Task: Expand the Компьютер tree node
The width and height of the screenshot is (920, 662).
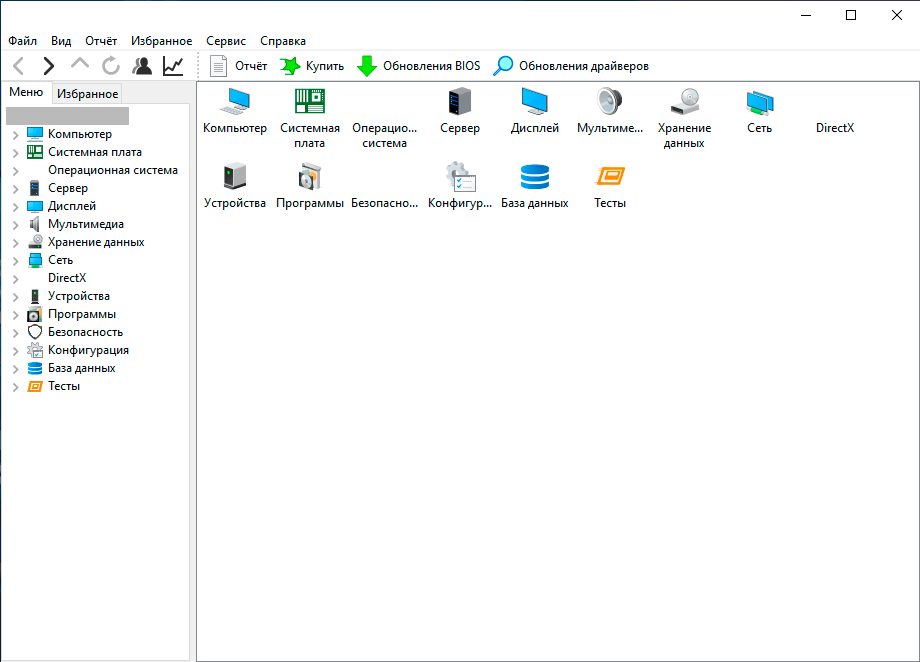Action: (16, 134)
